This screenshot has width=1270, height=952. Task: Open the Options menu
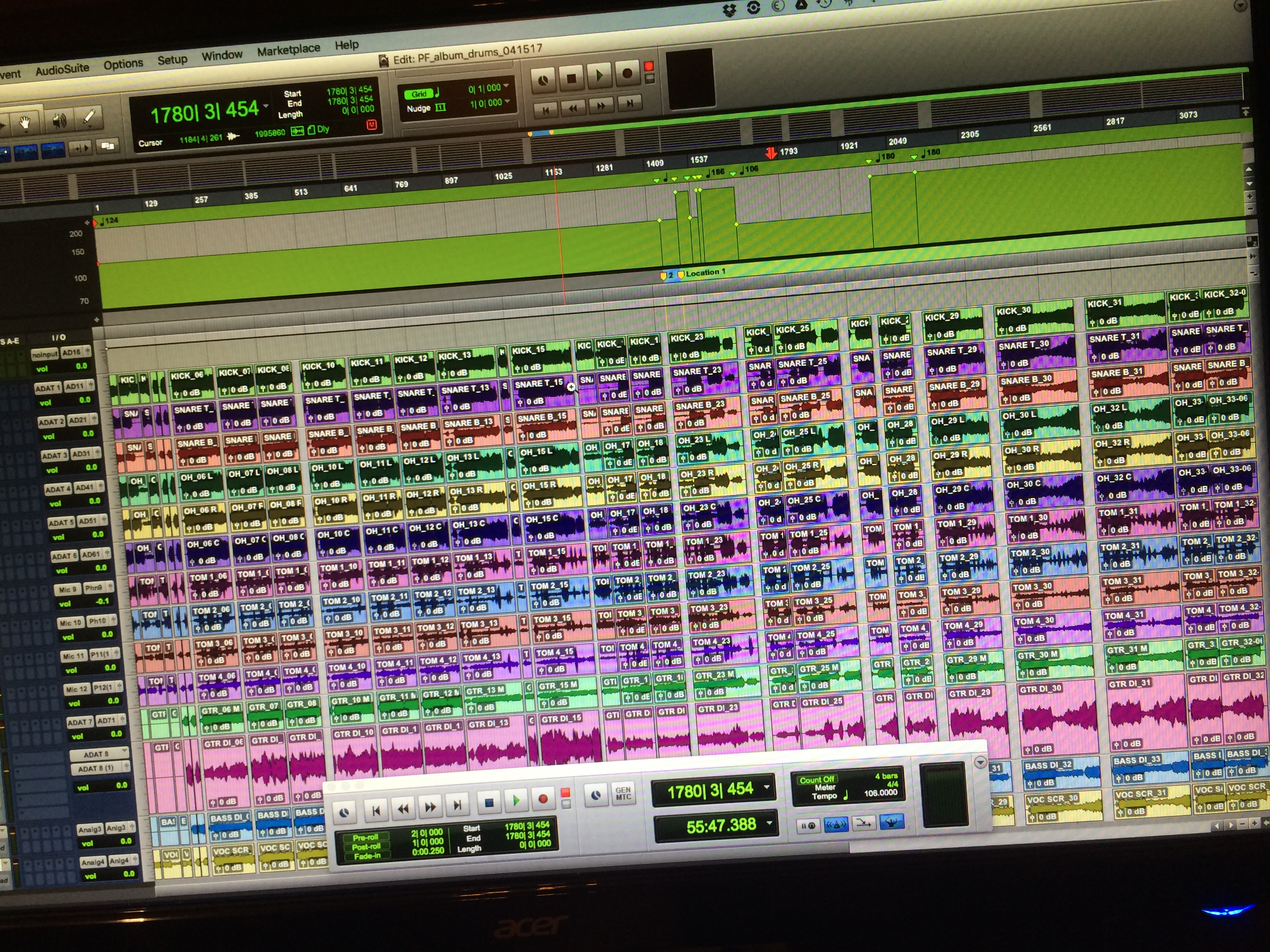[123, 64]
